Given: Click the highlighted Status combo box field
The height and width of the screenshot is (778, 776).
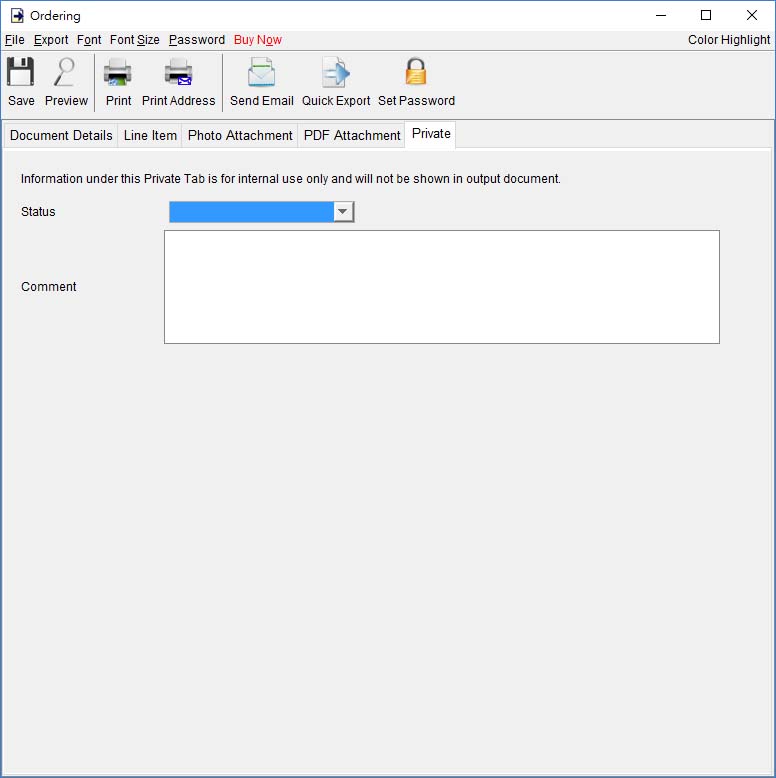Looking at the screenshot, I should click(x=252, y=212).
